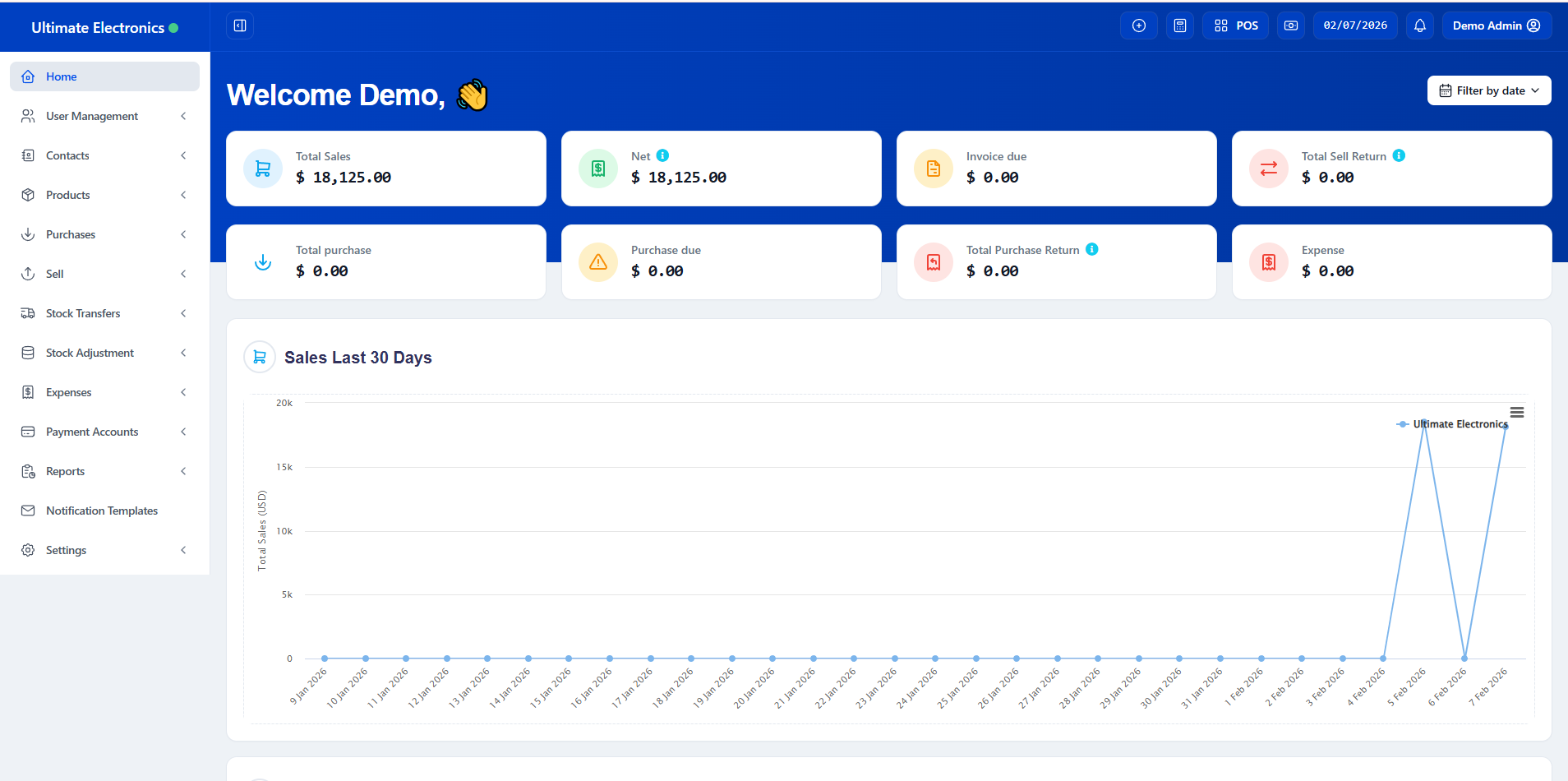The height and width of the screenshot is (781, 1568).
Task: Expand the Settings sidebar section
Action: (x=67, y=550)
